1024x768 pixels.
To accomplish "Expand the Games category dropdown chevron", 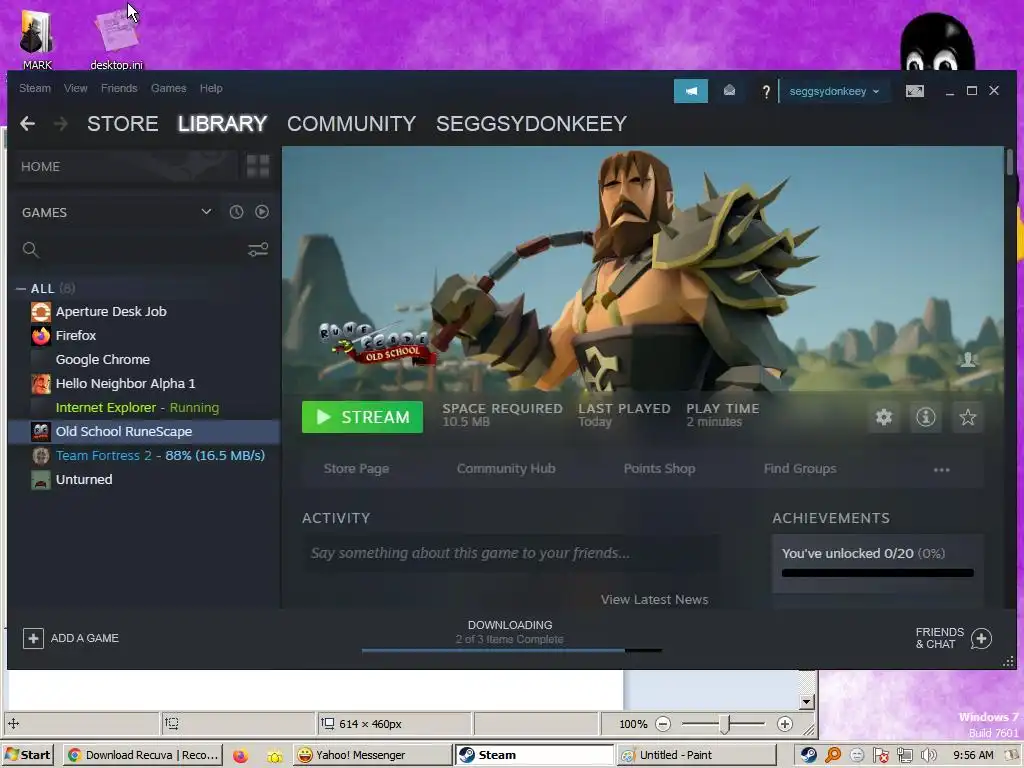I will 206,212.
